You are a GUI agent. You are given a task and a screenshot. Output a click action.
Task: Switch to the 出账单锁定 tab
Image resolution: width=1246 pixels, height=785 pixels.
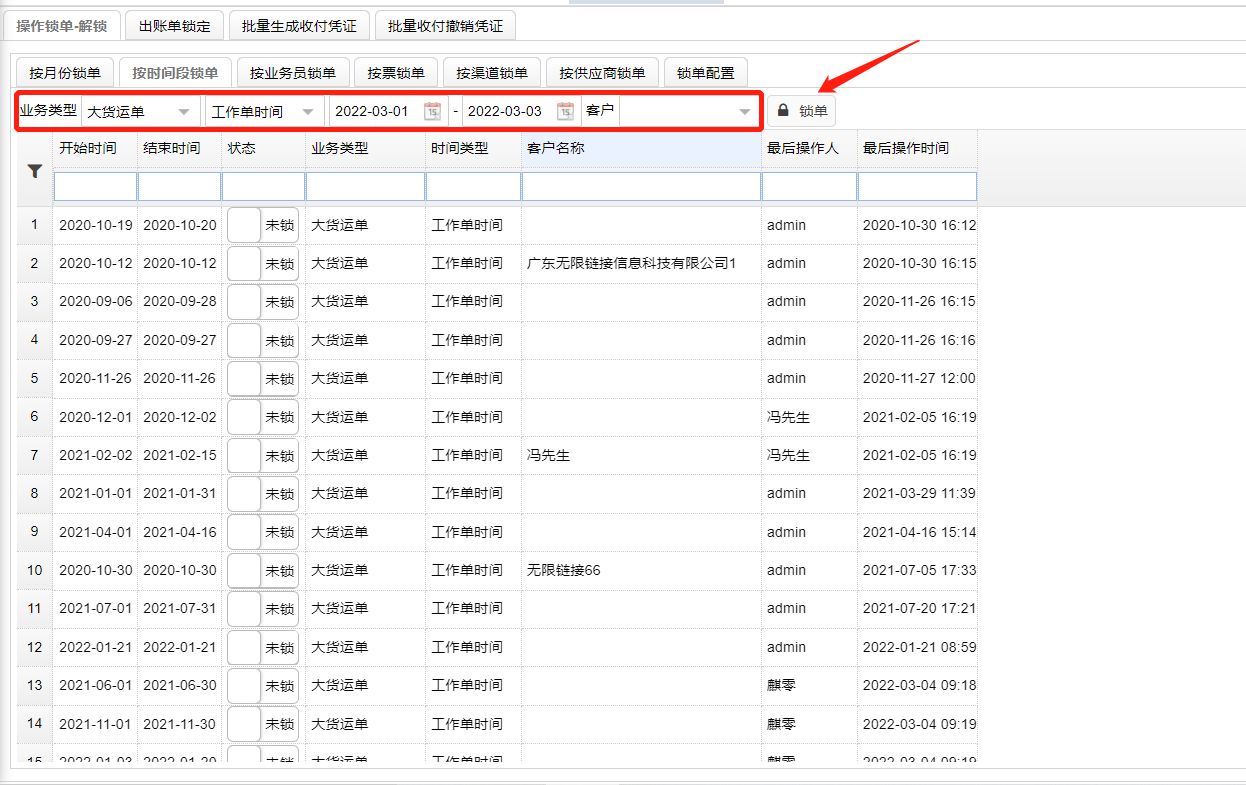tap(174, 26)
